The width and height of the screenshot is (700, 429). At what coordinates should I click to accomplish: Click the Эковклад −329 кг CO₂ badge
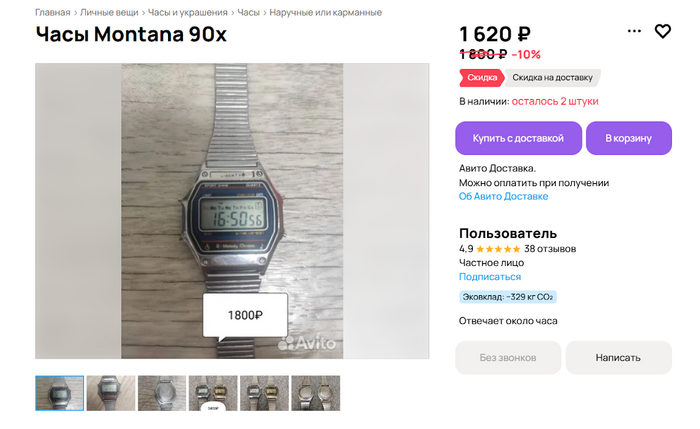[508, 297]
